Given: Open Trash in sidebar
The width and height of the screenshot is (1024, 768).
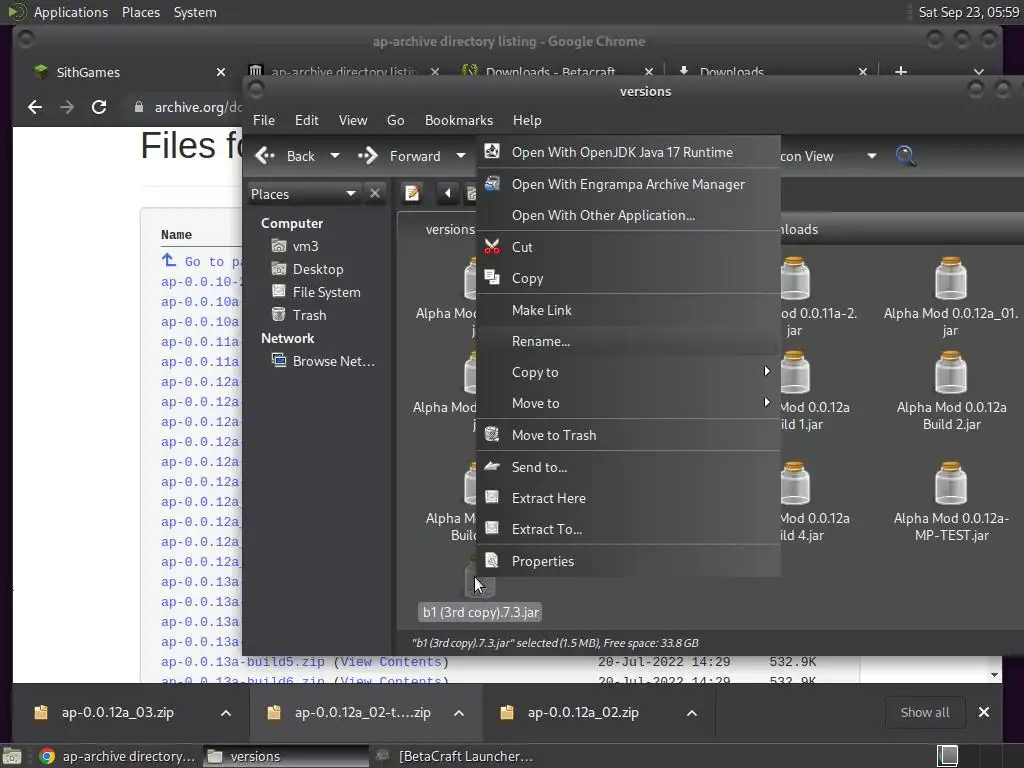Looking at the screenshot, I should tap(309, 315).
